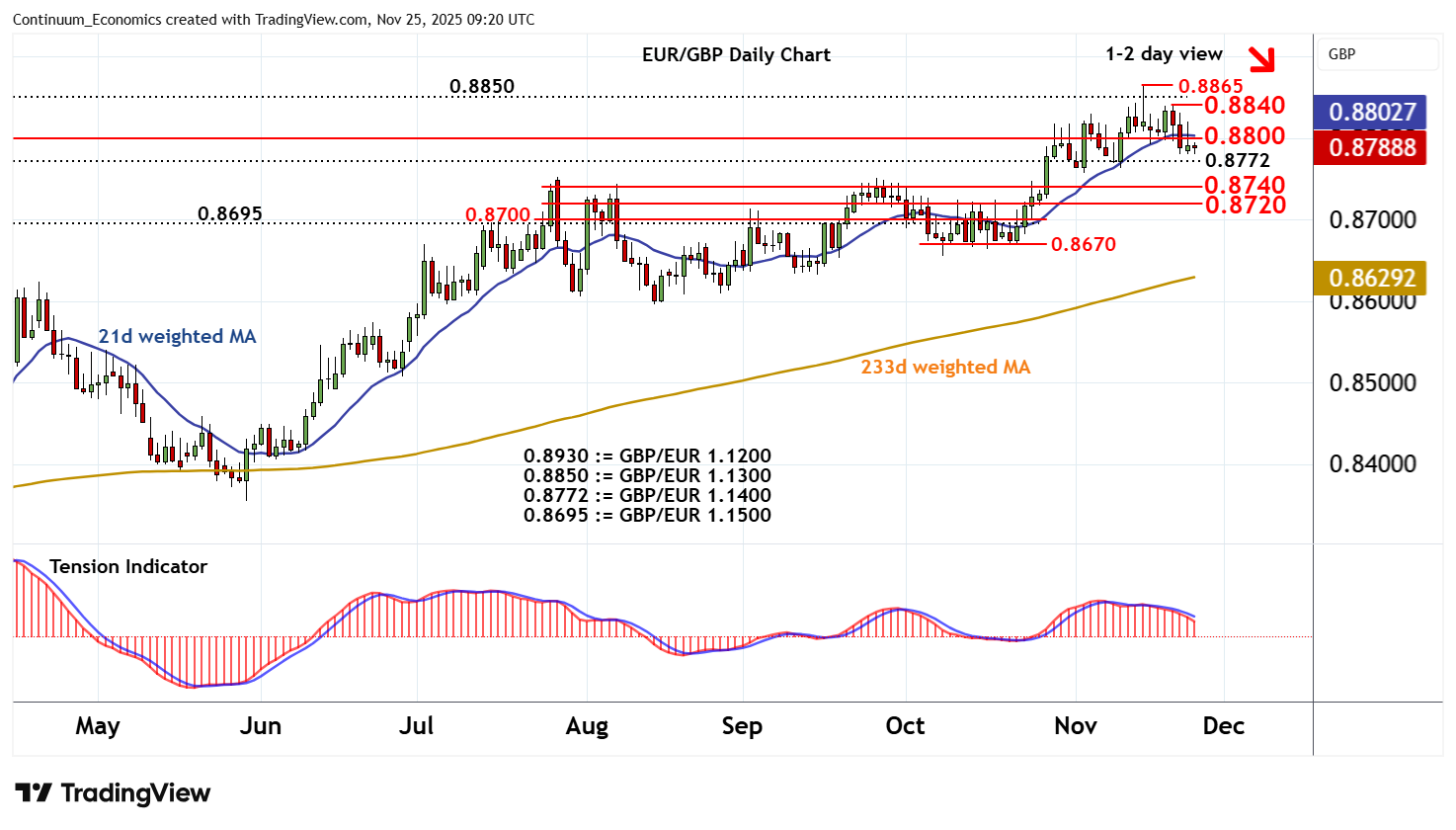Click the 0.8740 red level label

(x=1244, y=186)
